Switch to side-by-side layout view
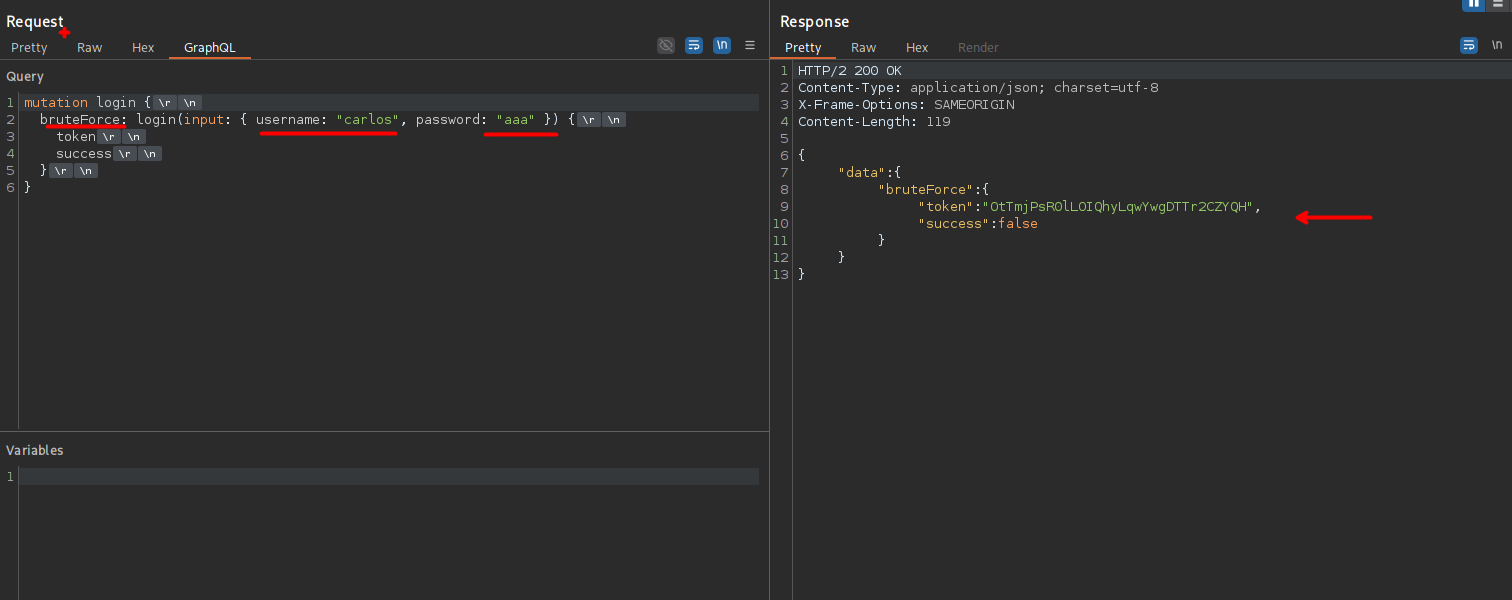Screen dimensions: 1512x600 (x=1473, y=4)
